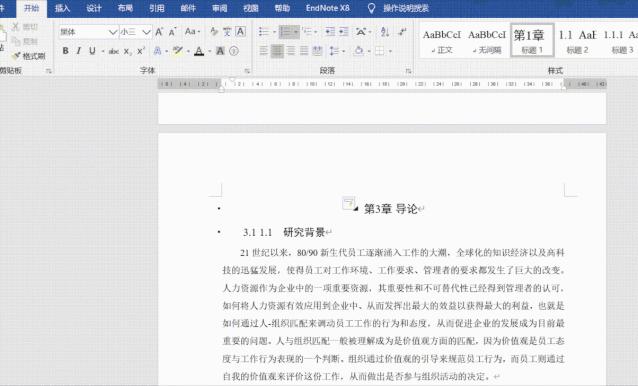Toggle bold formatting
The image size is (638, 386).
click(65, 51)
